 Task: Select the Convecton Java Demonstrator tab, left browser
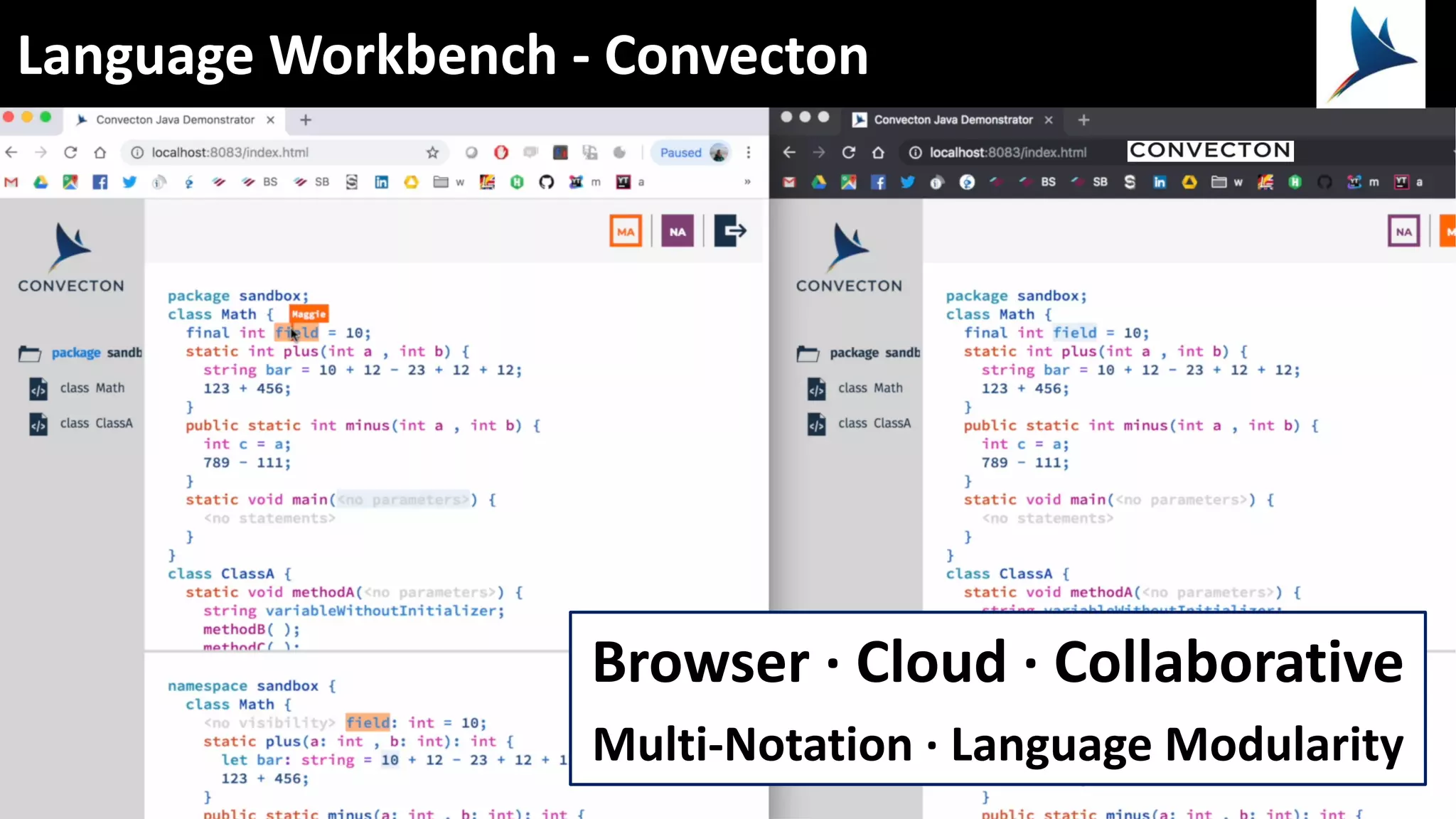tap(175, 120)
